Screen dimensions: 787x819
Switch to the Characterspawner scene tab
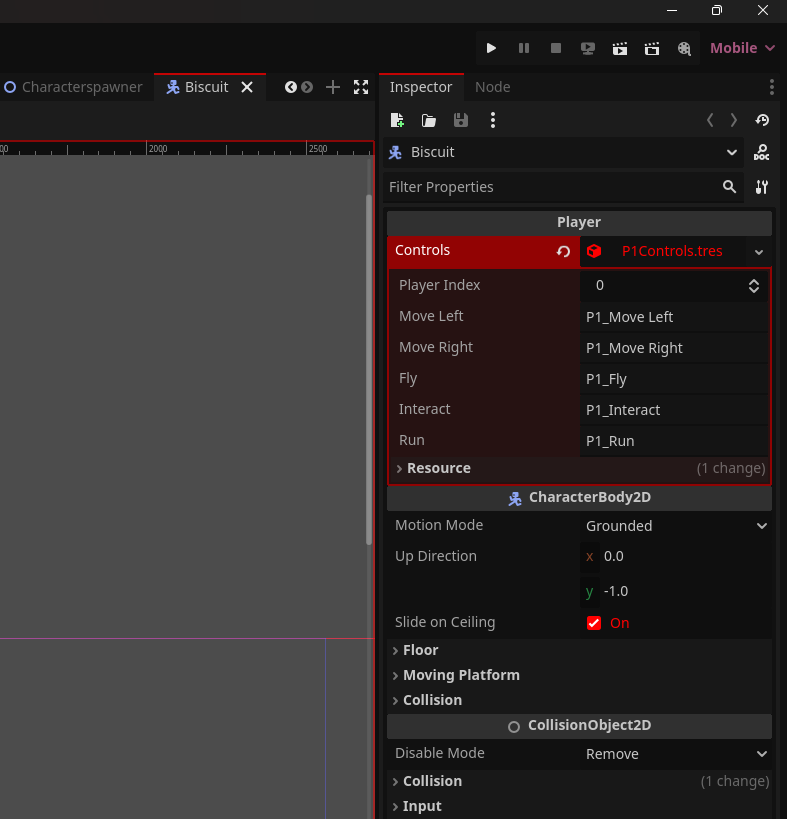click(74, 87)
